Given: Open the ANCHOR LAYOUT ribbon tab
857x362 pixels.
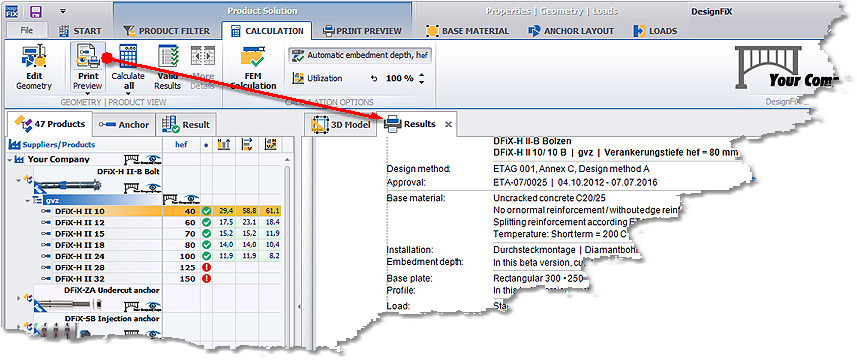Looking at the screenshot, I should tap(571, 31).
